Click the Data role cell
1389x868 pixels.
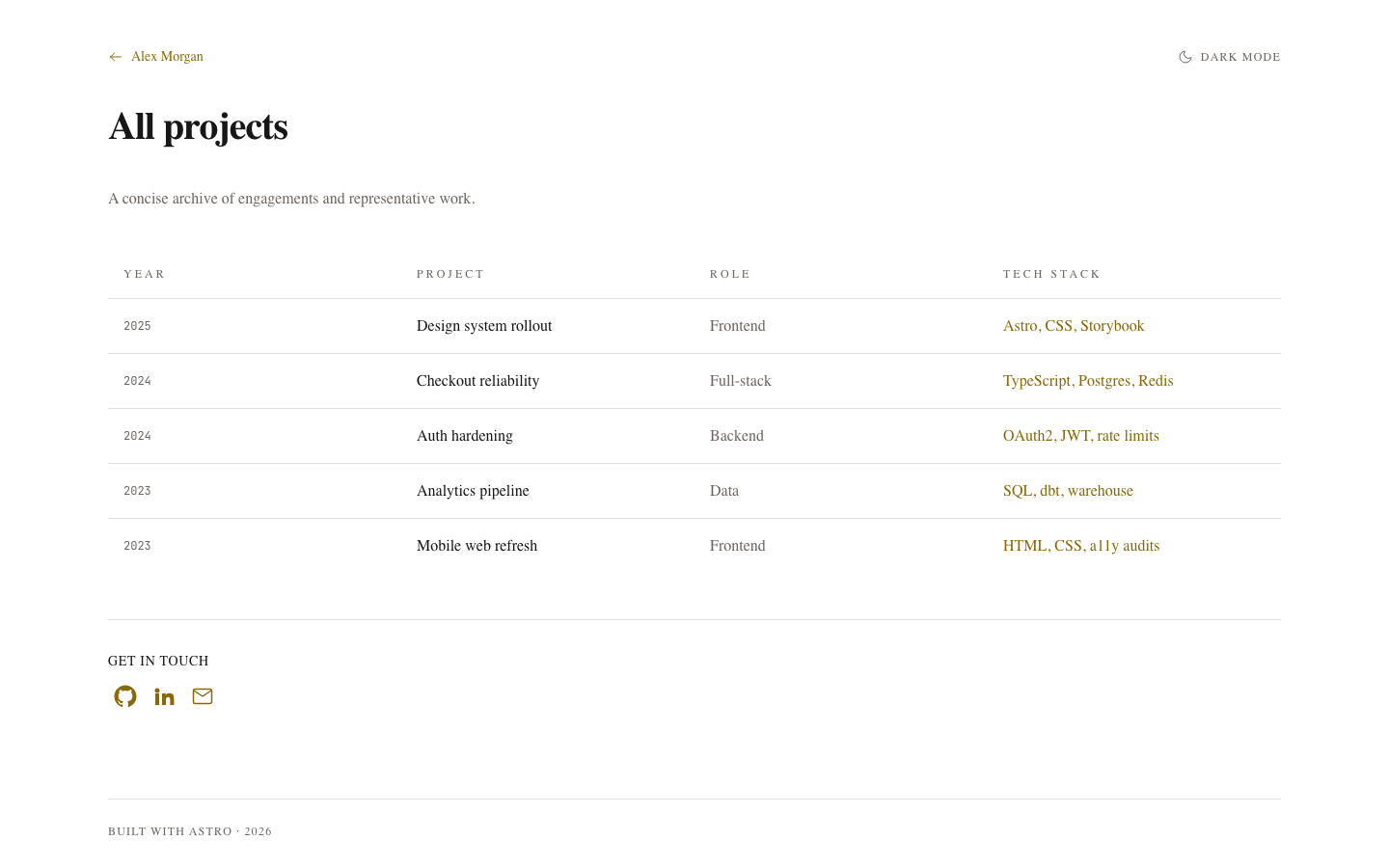[724, 491]
